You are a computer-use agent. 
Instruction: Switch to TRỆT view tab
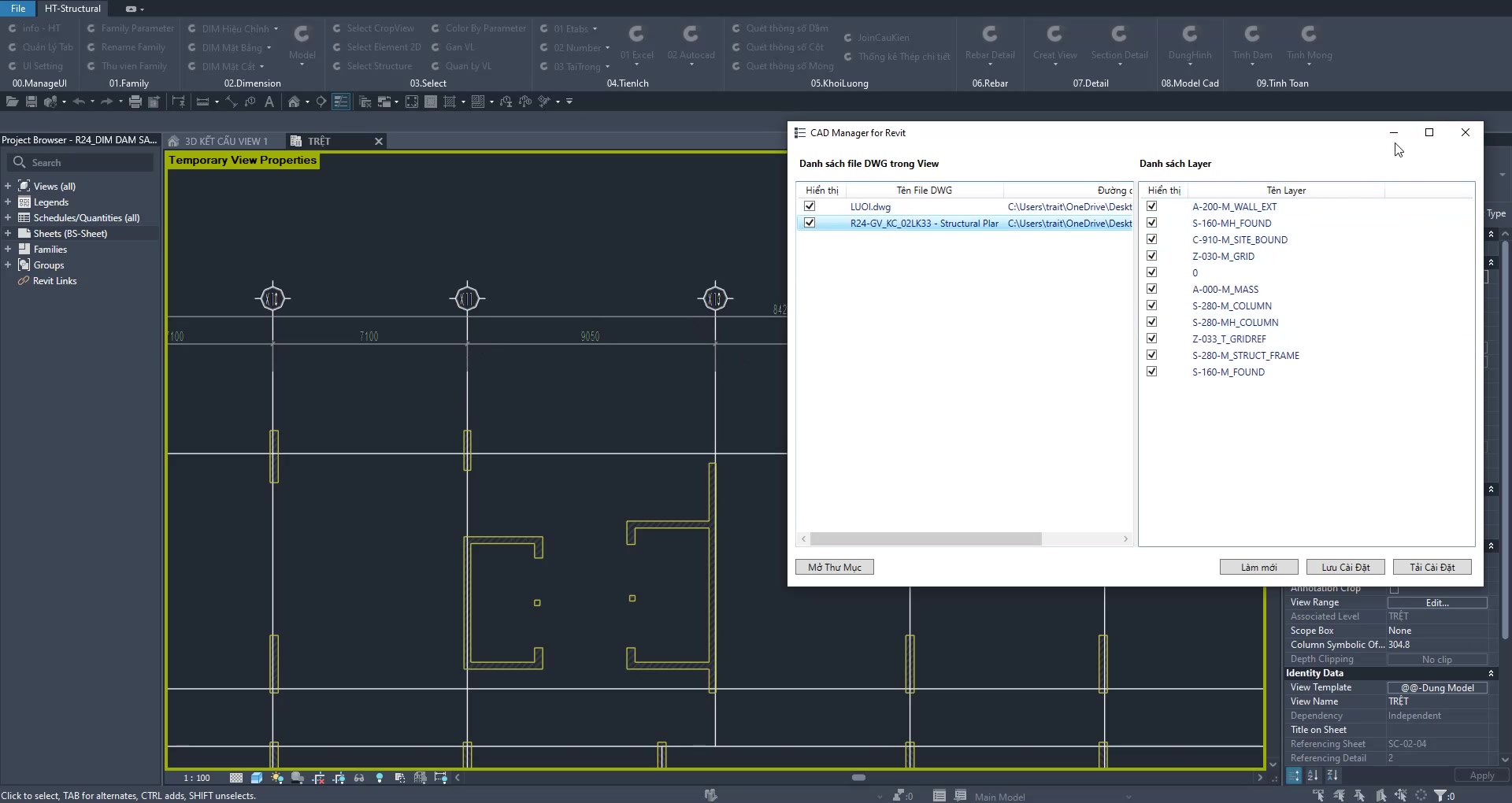(x=319, y=141)
